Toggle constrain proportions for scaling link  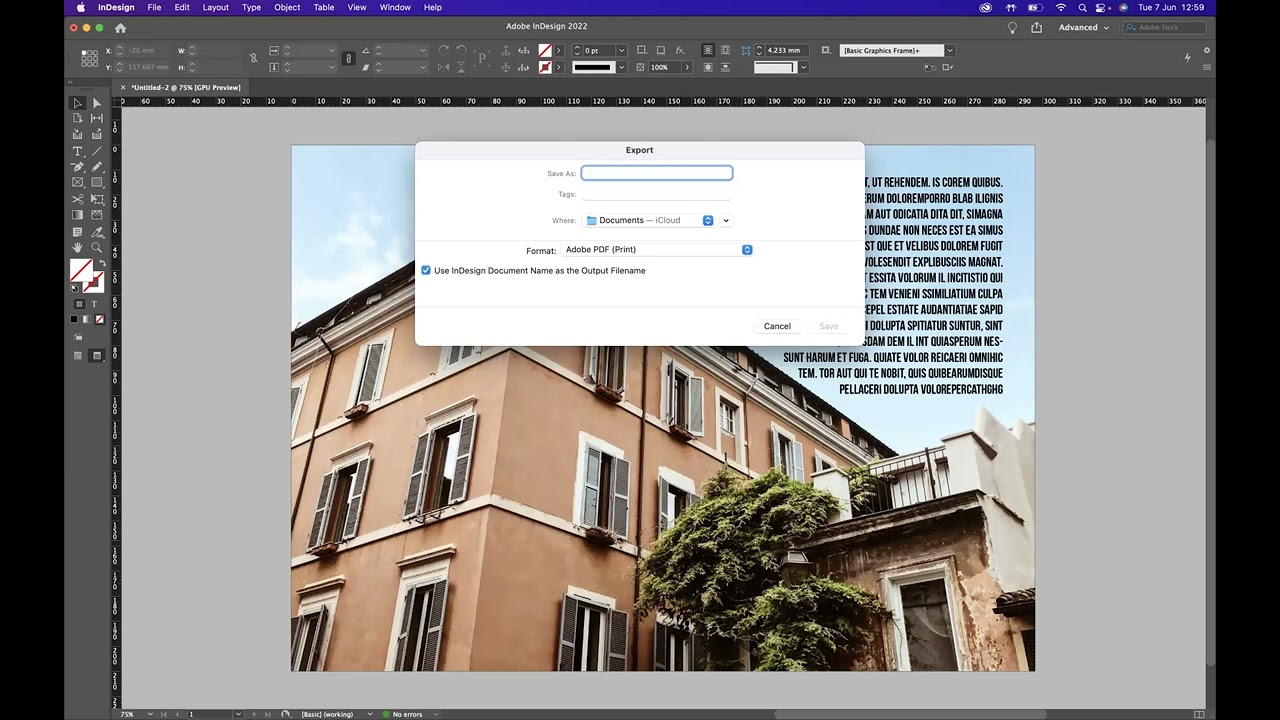(348, 58)
